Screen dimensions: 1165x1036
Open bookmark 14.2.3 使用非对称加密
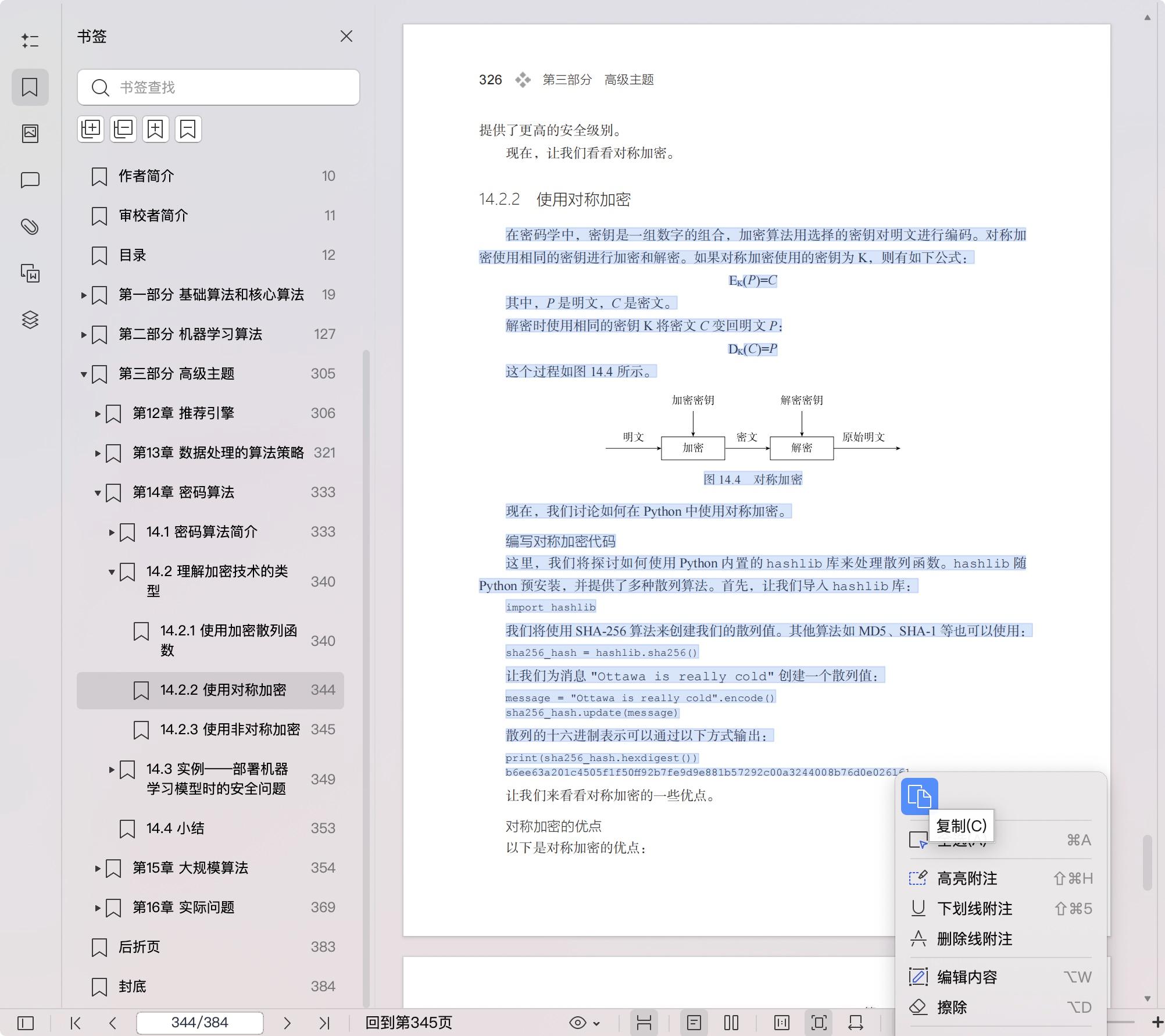(230, 730)
